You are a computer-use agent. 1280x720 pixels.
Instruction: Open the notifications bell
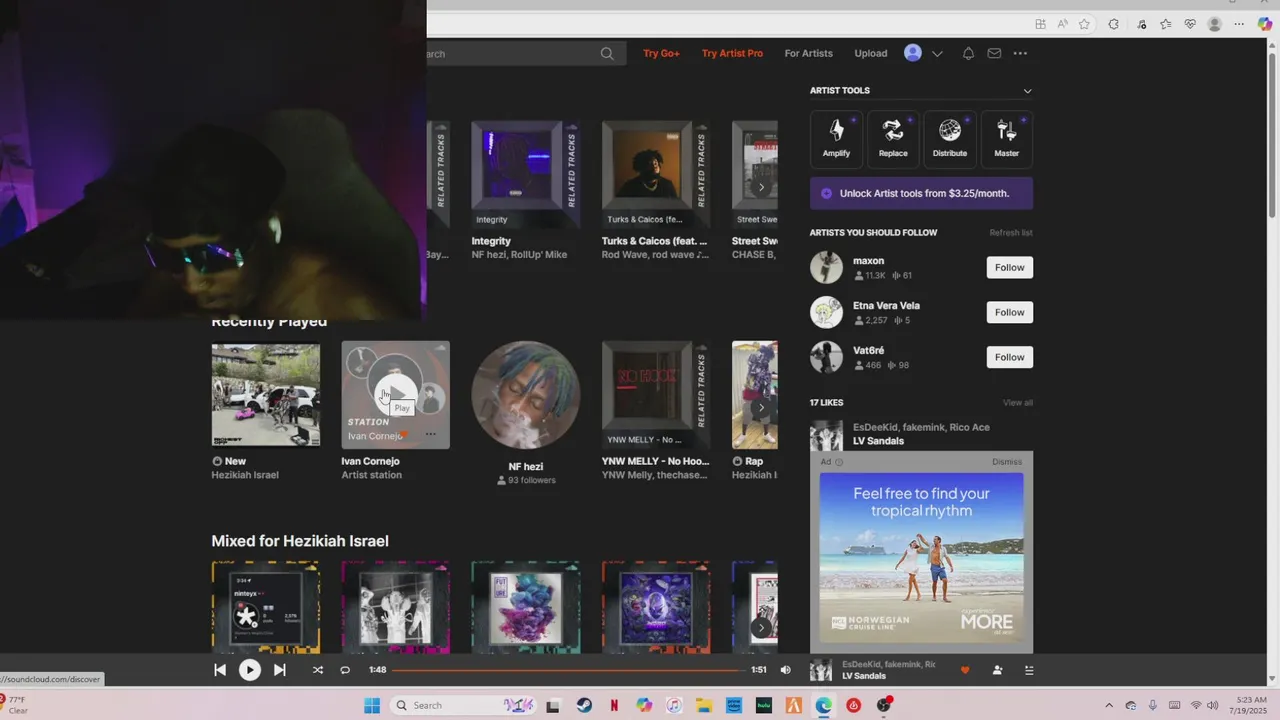(x=968, y=53)
